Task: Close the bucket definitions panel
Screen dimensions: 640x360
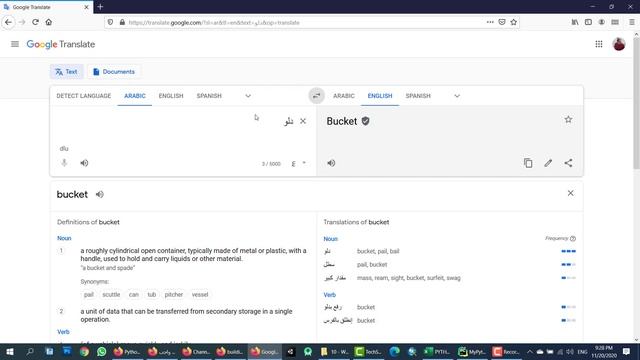Action: click(x=570, y=193)
